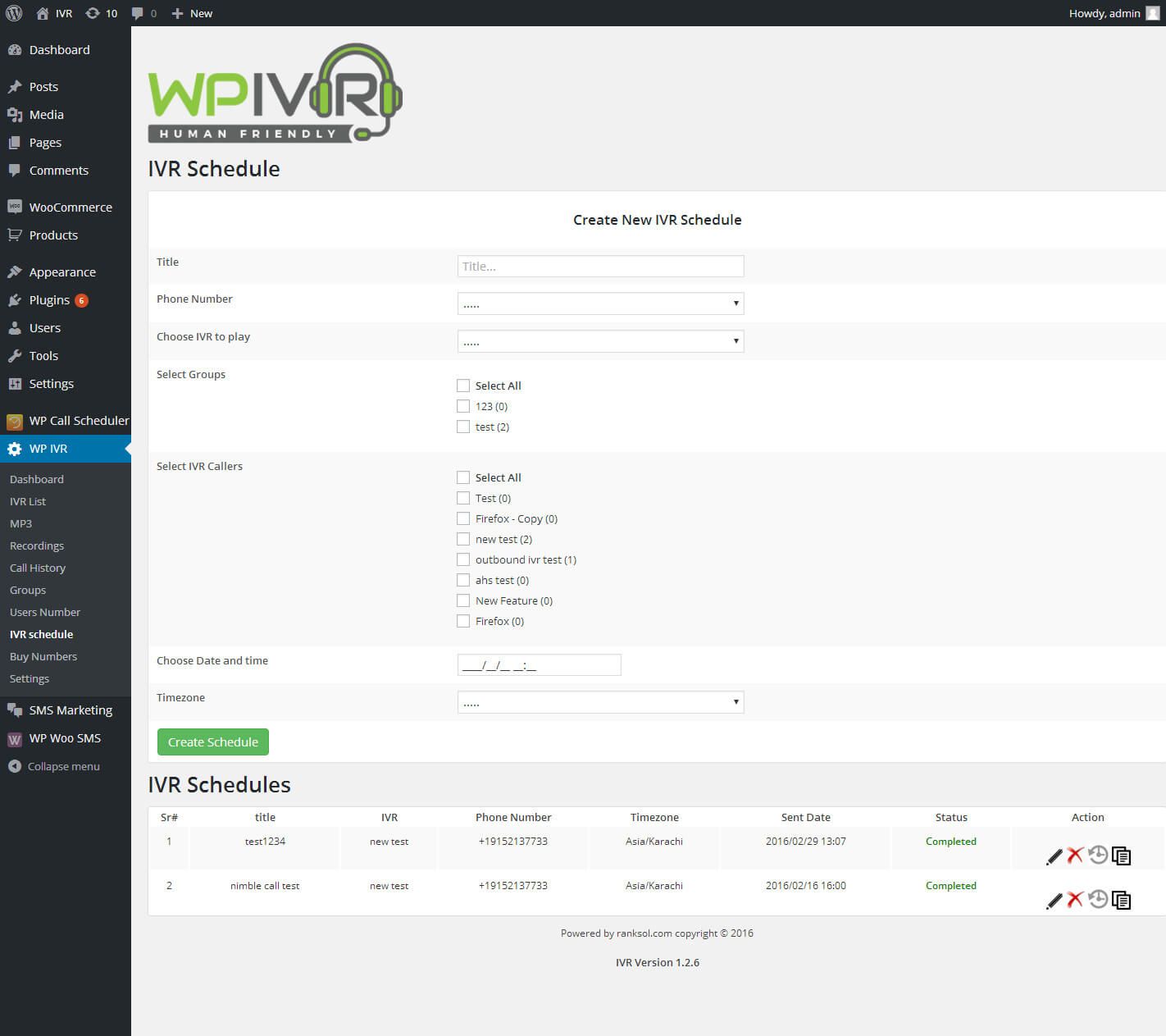Click the copy icon for nimble call test
Viewport: 1166px width, 1036px height.
1121,900
